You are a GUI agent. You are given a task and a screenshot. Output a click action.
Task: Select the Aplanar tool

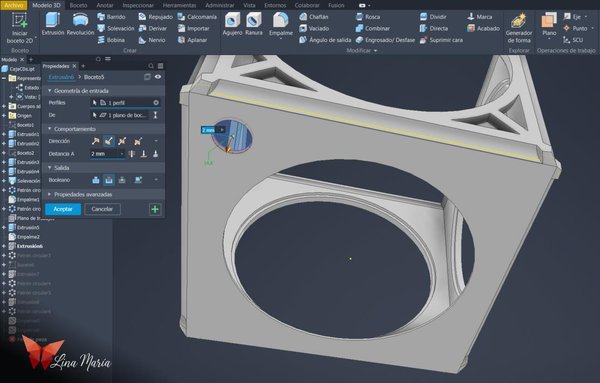(x=192, y=40)
